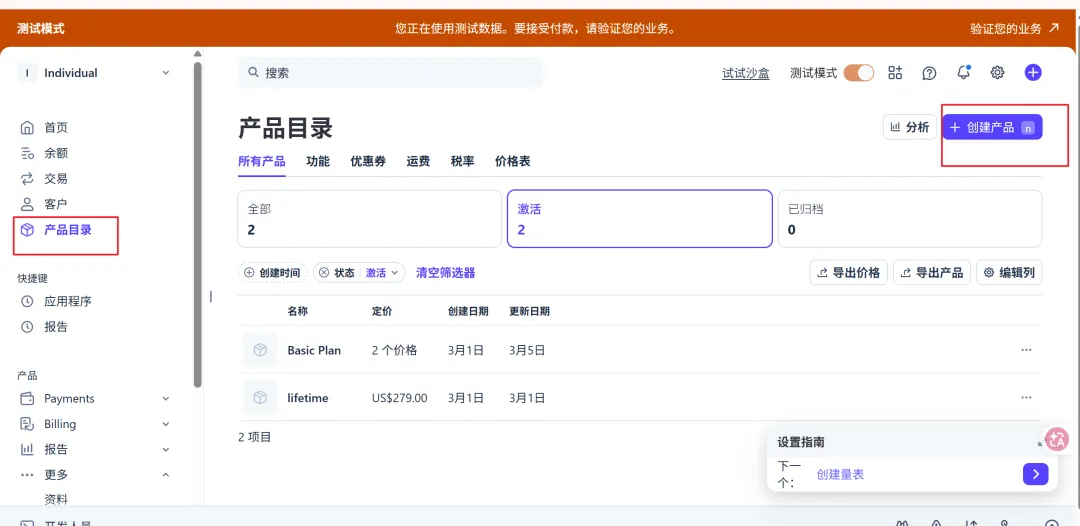The width and height of the screenshot is (1080, 526).
Task: Switch to the 优惠券 tab
Action: click(x=367, y=161)
